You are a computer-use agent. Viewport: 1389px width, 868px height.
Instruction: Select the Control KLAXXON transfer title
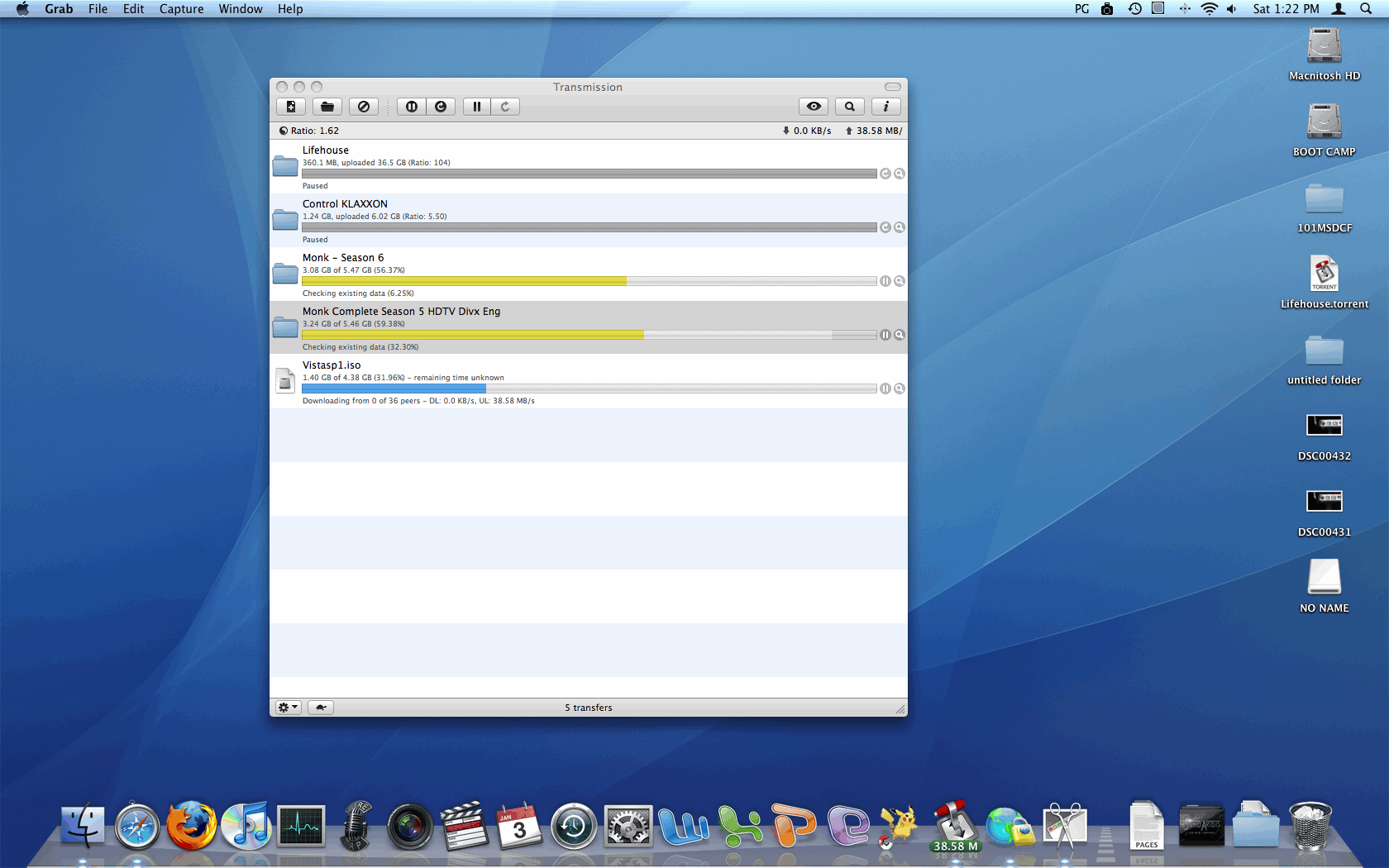click(x=345, y=204)
